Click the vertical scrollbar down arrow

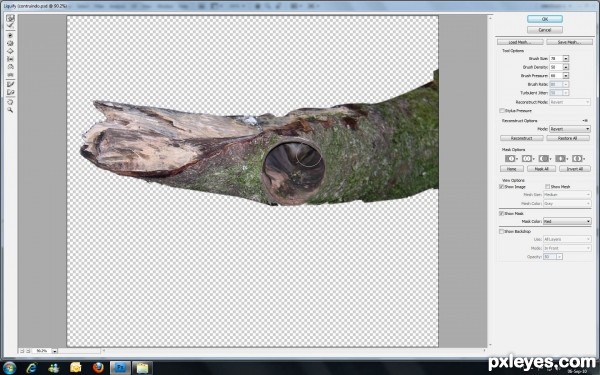pos(490,345)
